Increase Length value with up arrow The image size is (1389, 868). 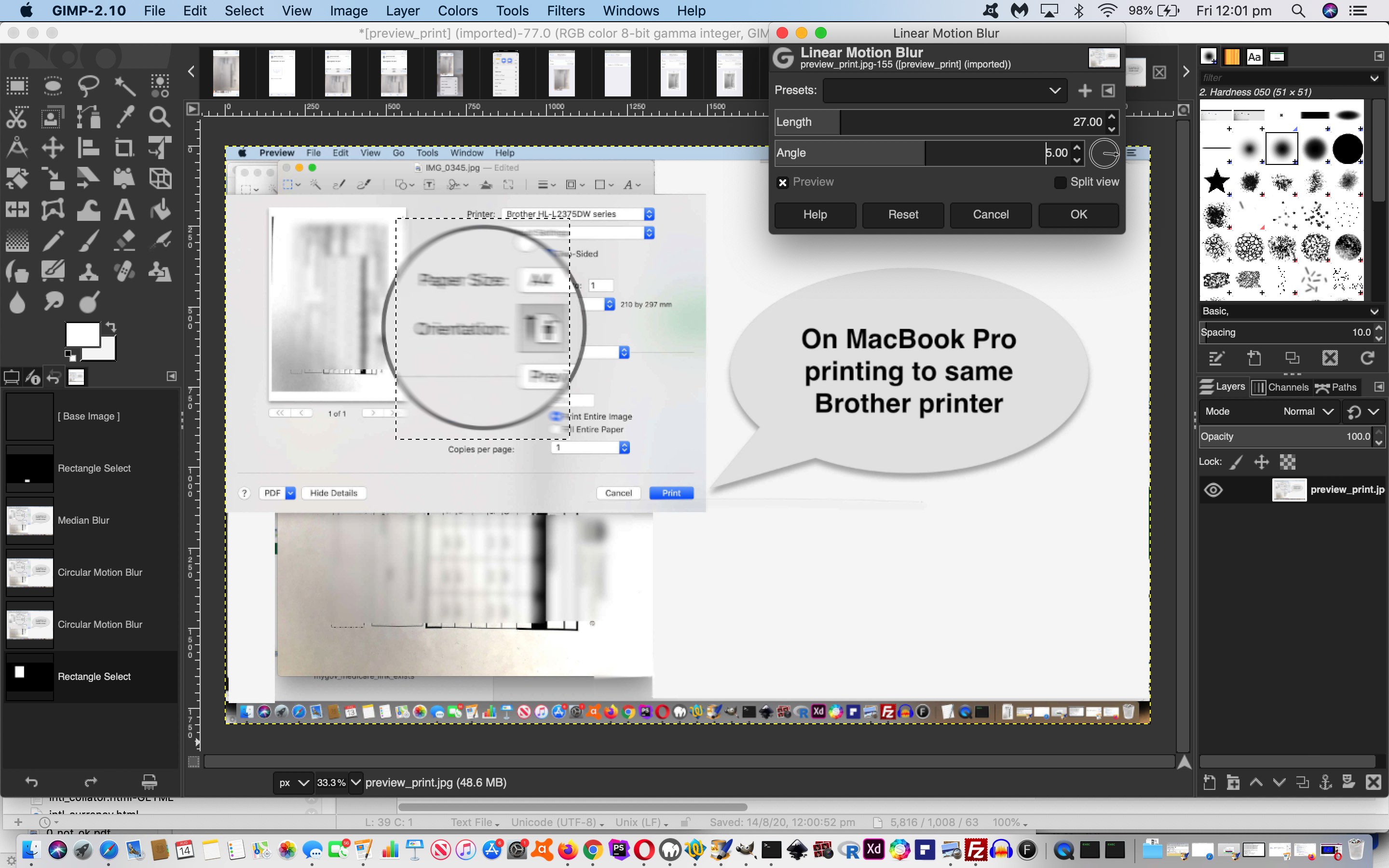click(1112, 116)
